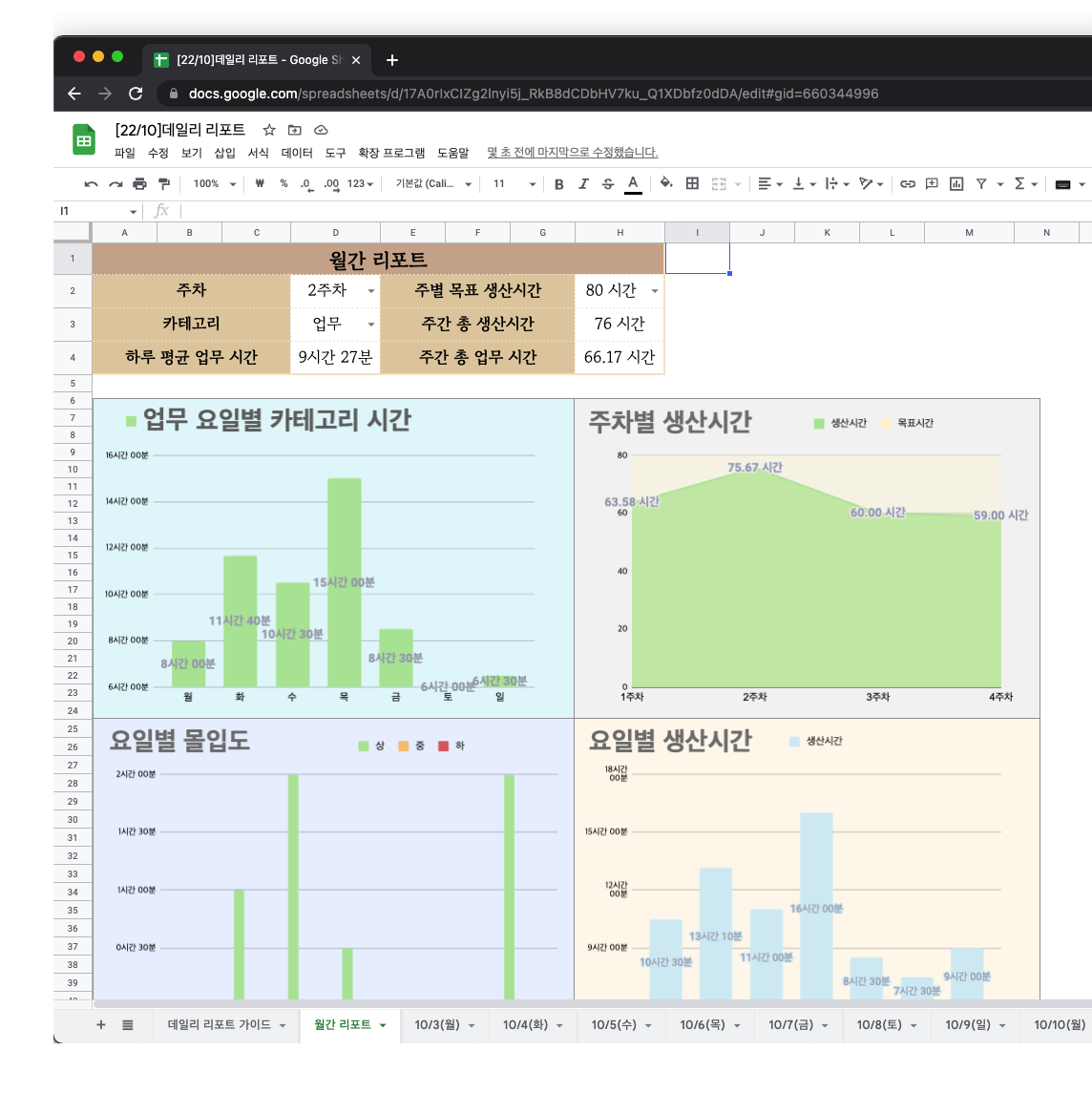Click the input tools keyboard icon
This screenshot has width=1092, height=1114.
tap(1062, 185)
